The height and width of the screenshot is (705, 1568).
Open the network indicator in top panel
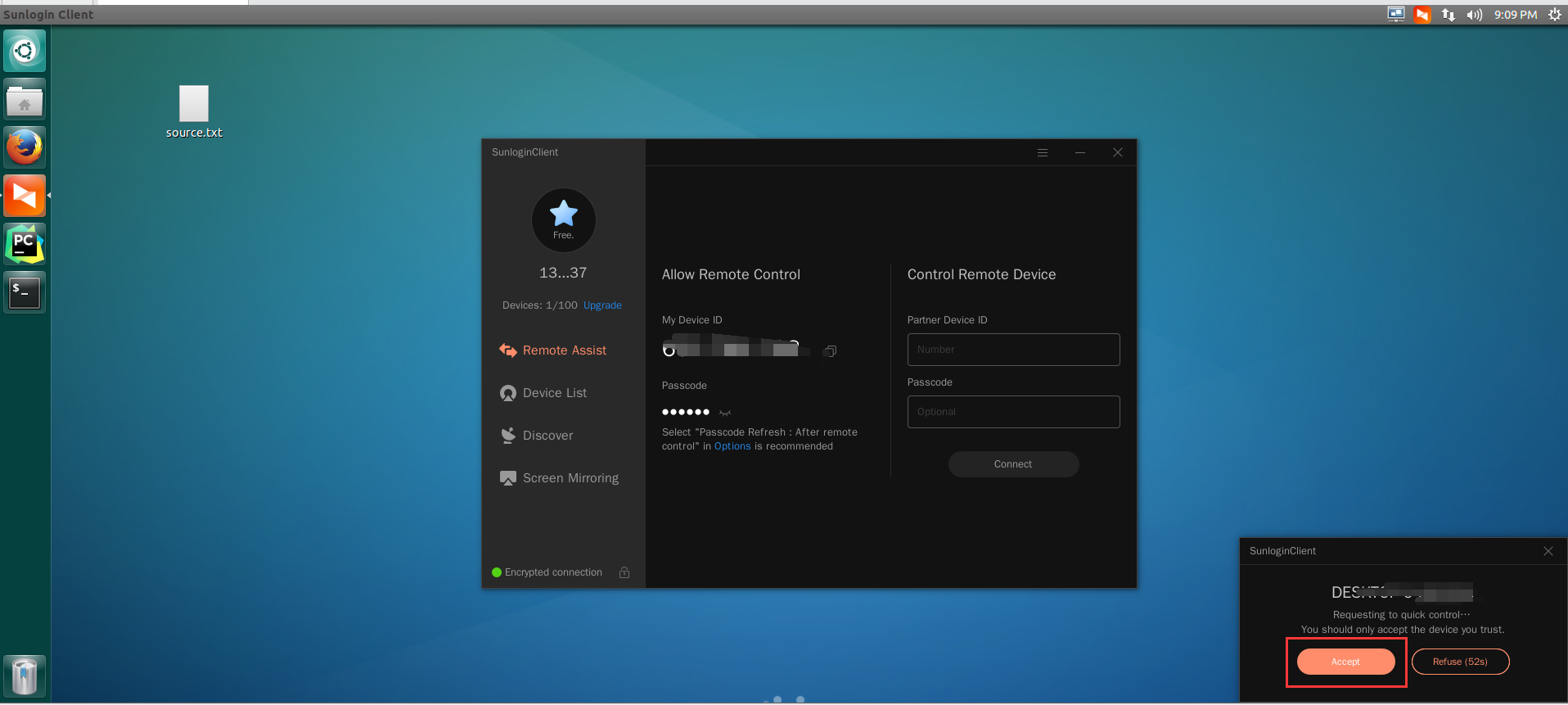(1449, 15)
